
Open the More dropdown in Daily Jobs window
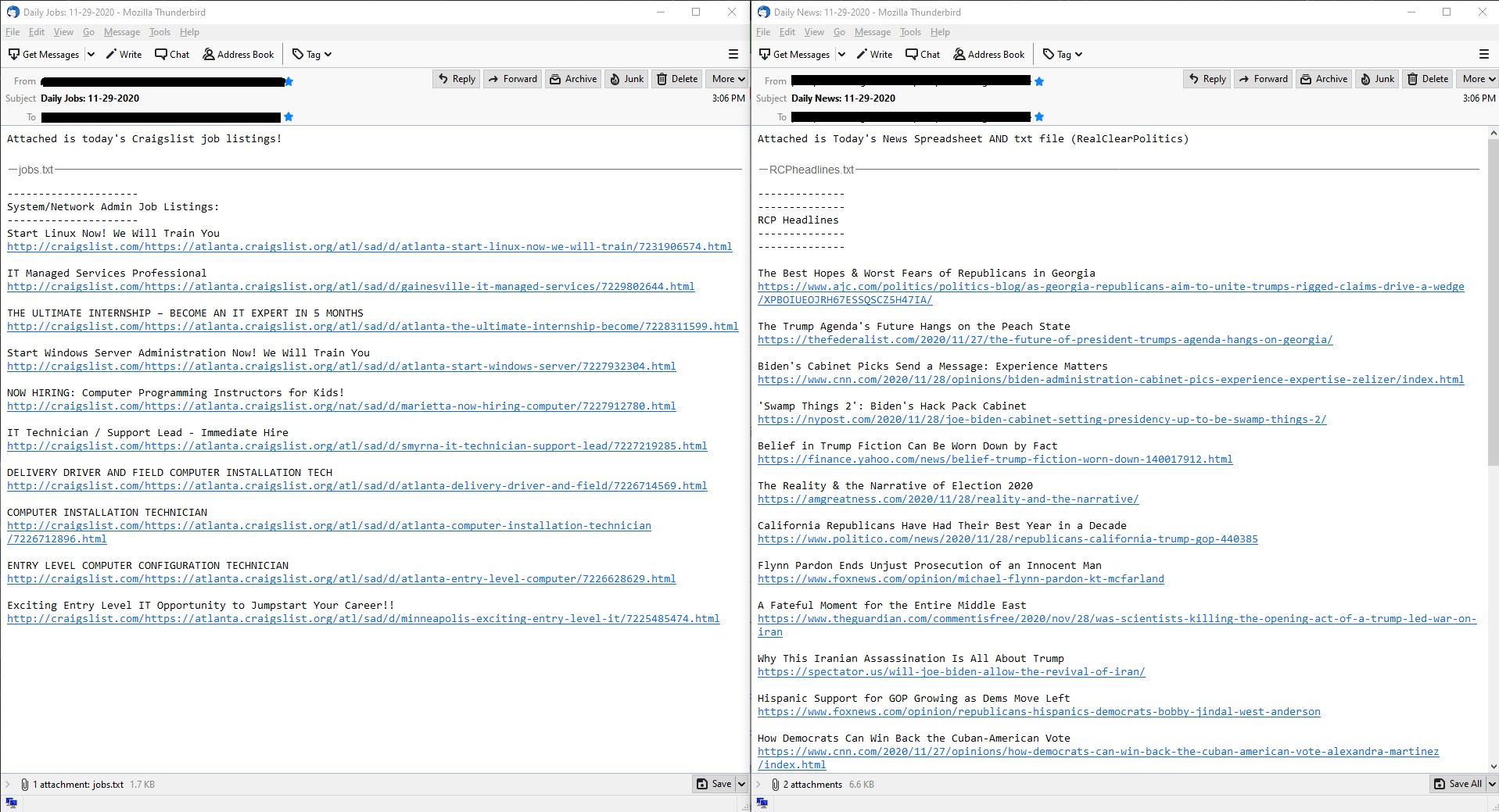(x=728, y=79)
